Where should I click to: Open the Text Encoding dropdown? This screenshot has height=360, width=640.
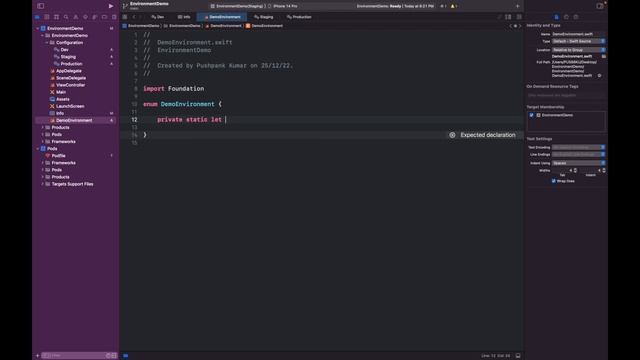(x=578, y=147)
